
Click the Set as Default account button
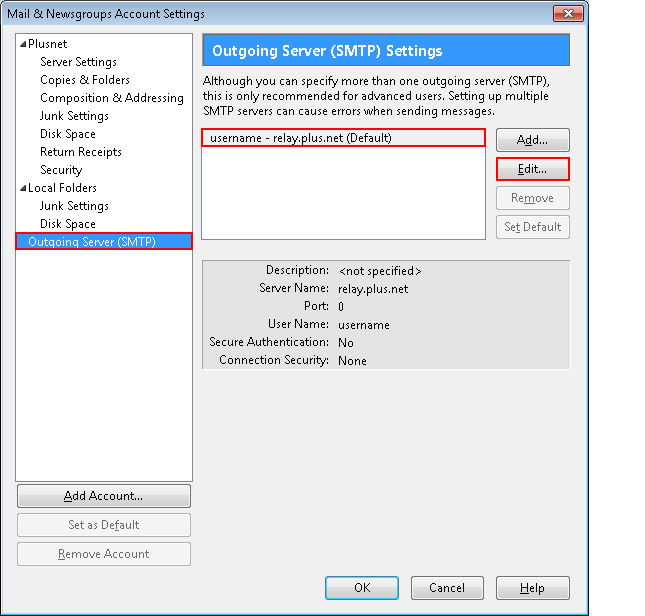pos(104,525)
